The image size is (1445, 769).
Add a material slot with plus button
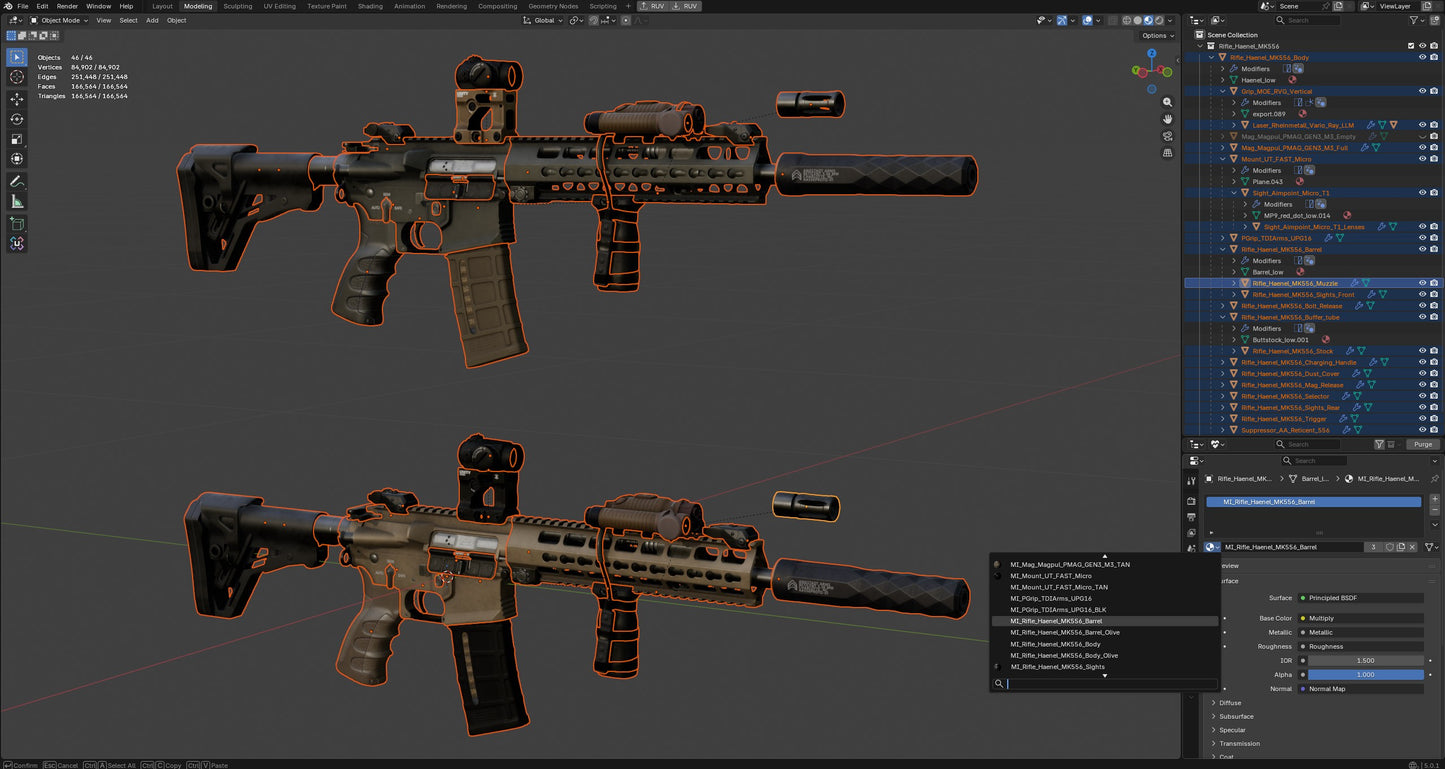pos(1435,498)
